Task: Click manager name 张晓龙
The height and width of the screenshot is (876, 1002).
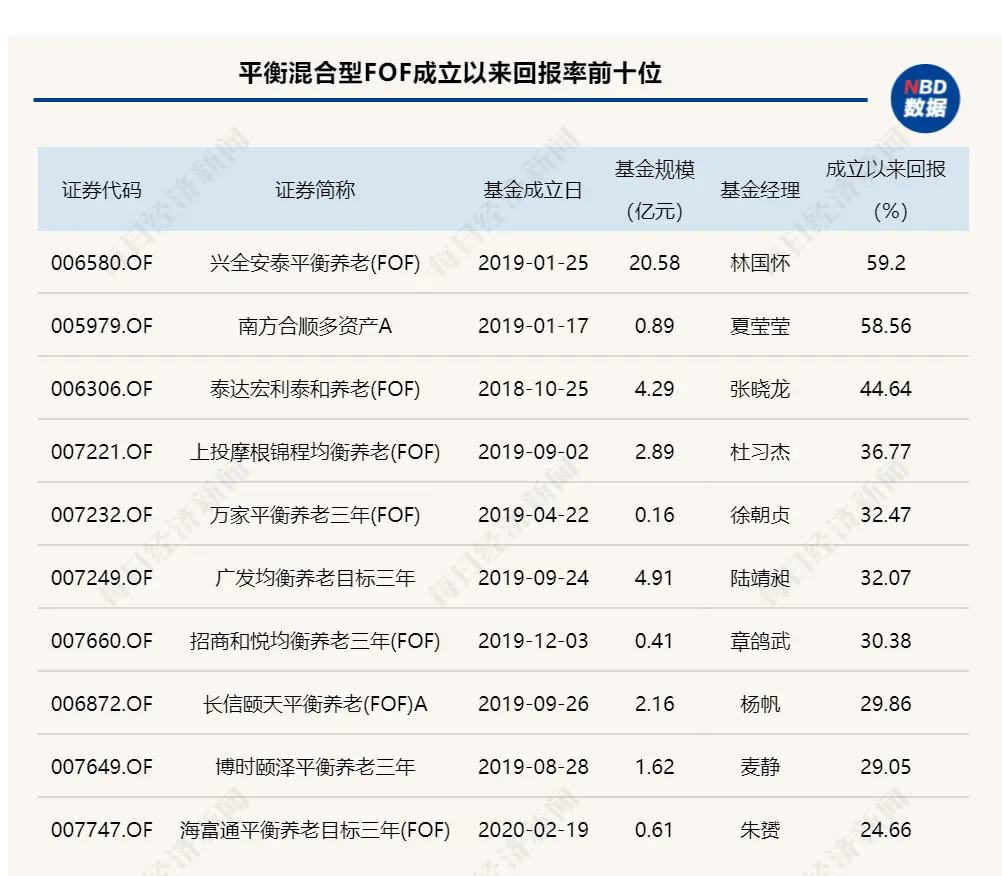Action: (760, 389)
